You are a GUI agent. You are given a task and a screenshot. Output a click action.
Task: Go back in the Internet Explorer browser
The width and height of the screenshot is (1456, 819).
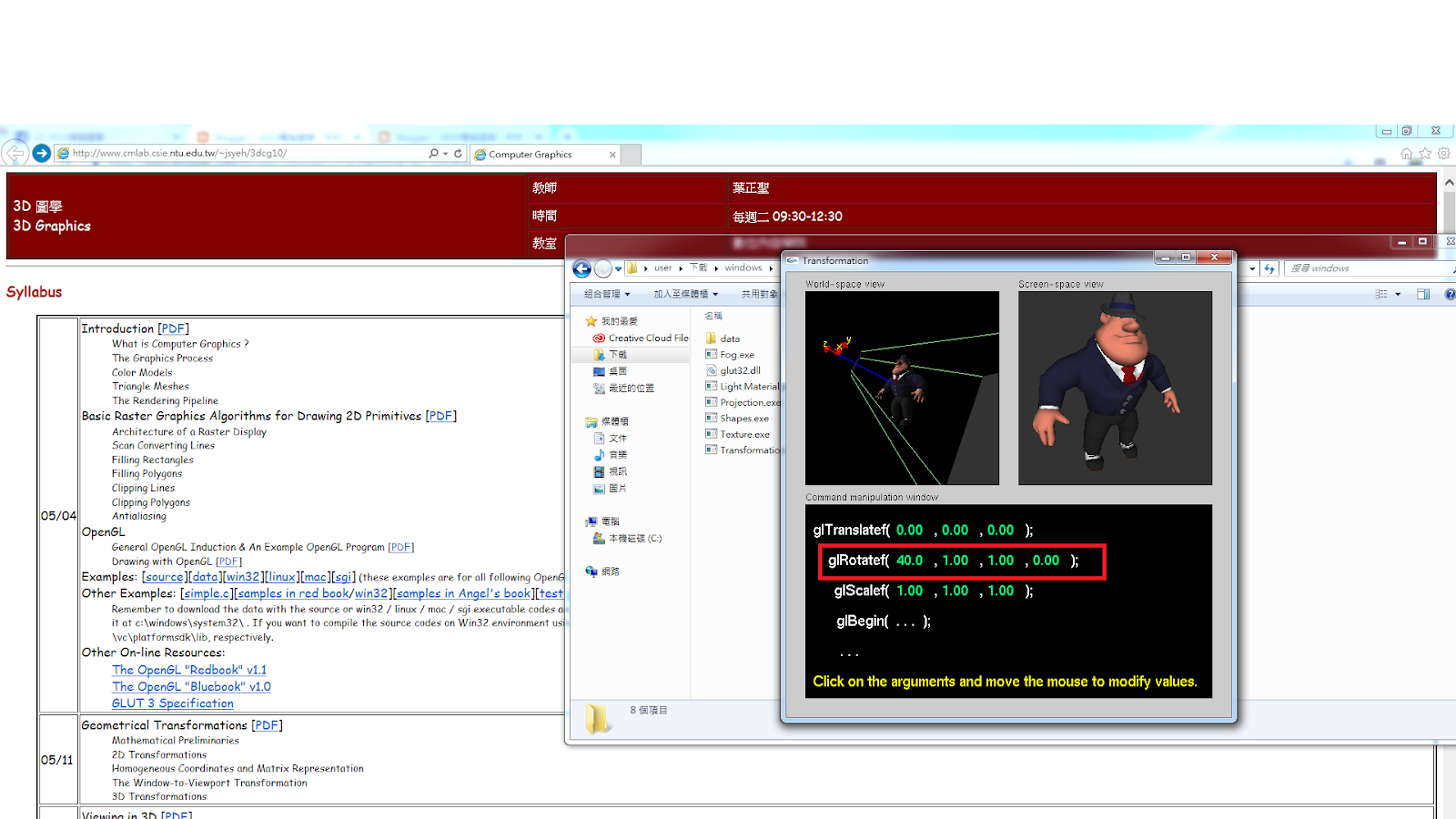pos(15,153)
